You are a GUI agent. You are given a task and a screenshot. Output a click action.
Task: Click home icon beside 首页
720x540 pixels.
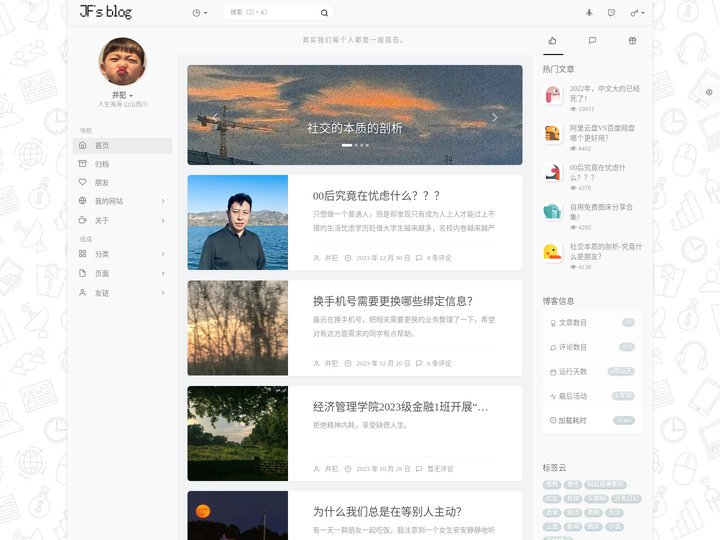pyautogui.click(x=83, y=145)
